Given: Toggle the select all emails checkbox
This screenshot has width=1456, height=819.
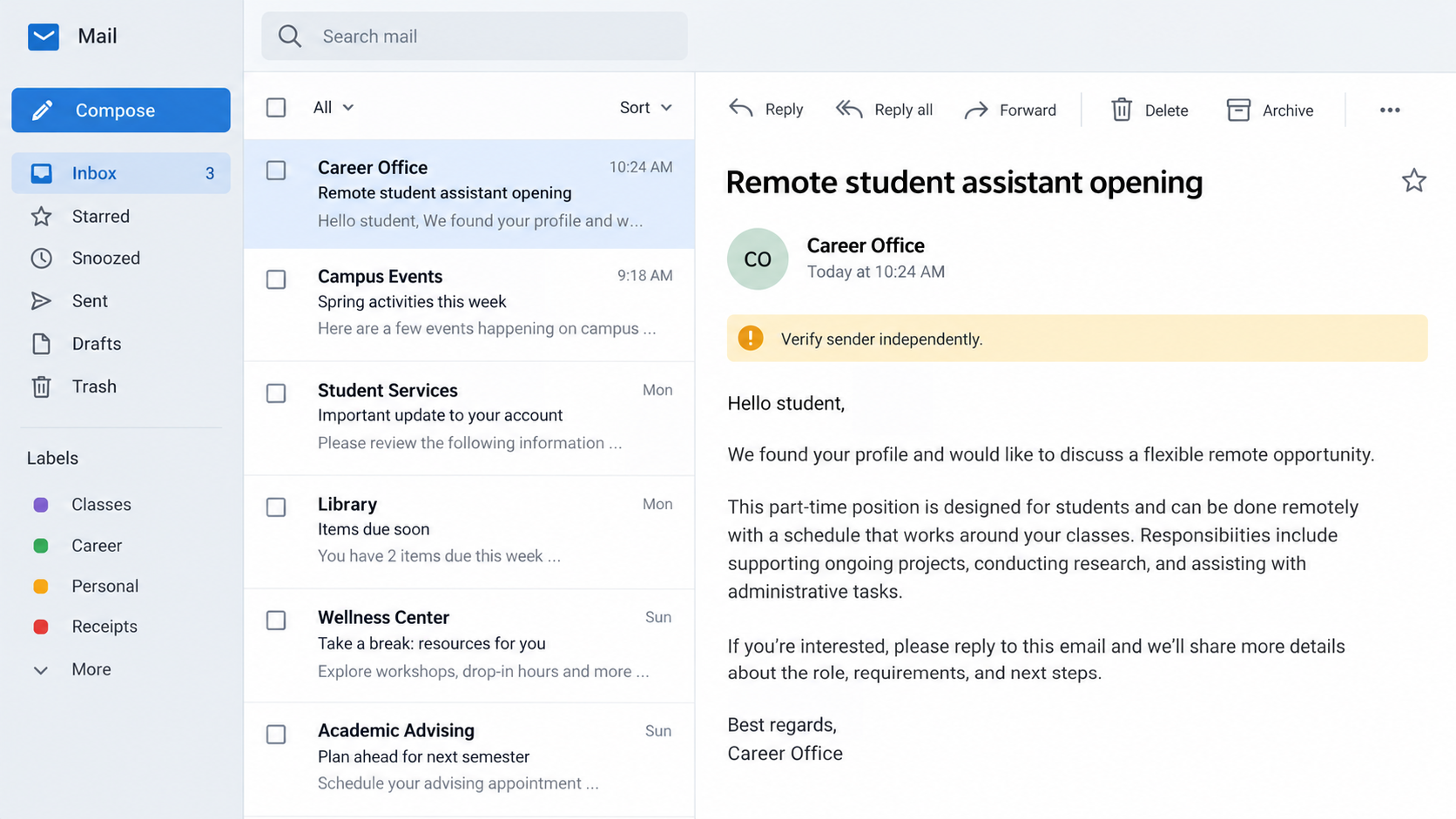Looking at the screenshot, I should tap(276, 107).
